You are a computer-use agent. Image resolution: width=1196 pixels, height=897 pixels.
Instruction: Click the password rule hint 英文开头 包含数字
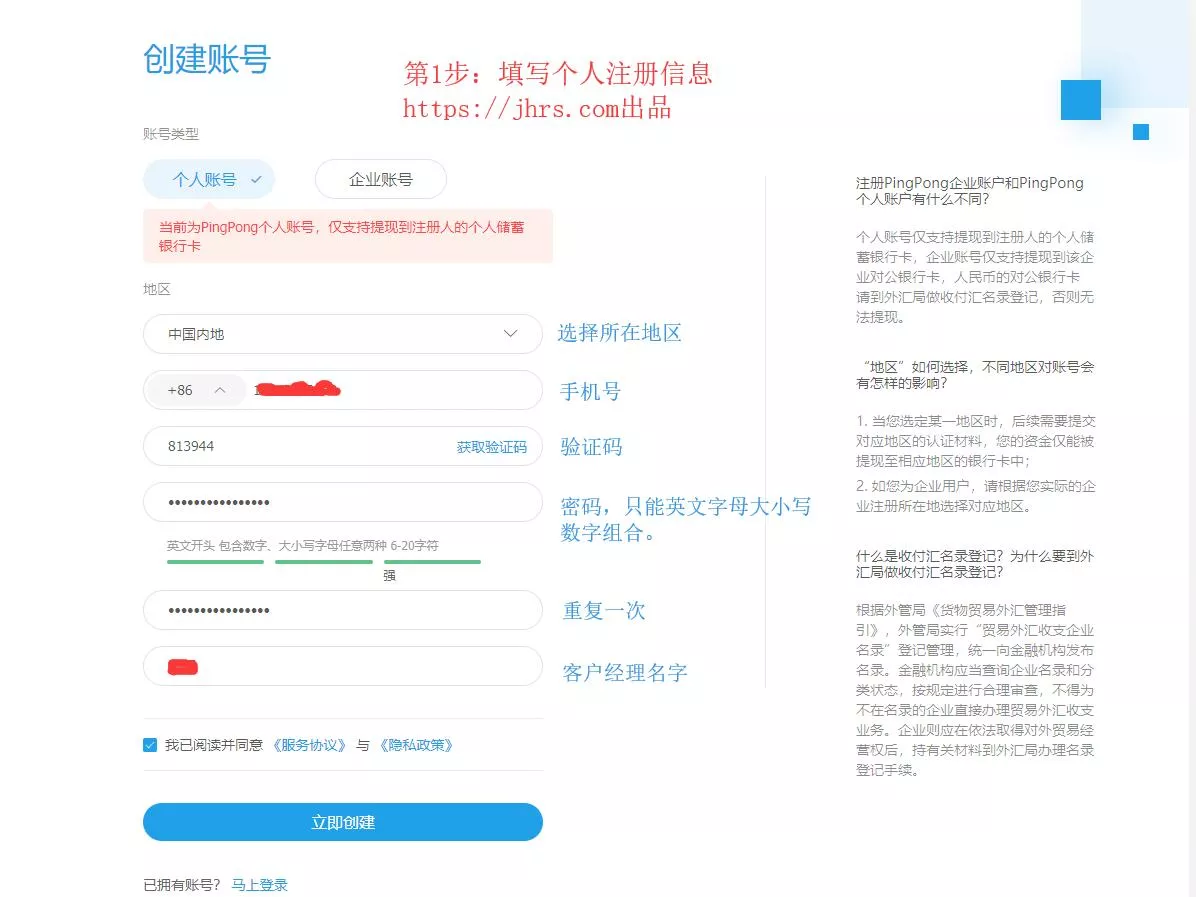[x=303, y=545]
